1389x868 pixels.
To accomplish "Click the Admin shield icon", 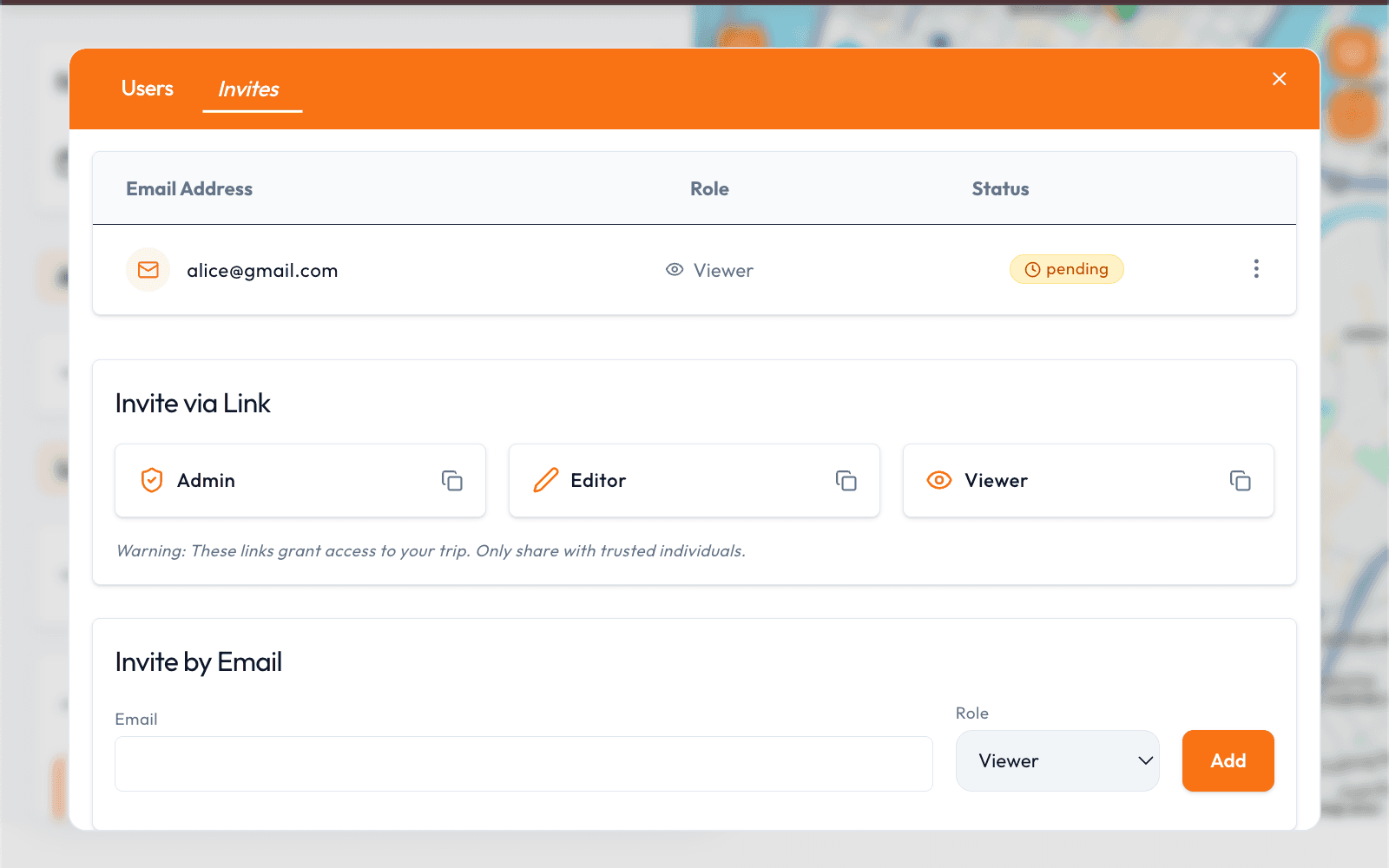I will (x=152, y=480).
